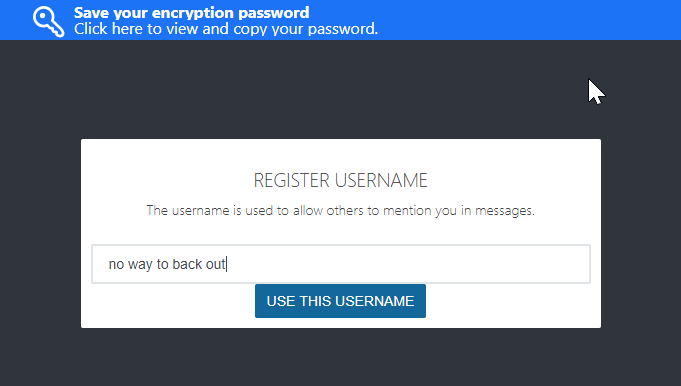Focus the username input field
This screenshot has height=386, width=681.
point(340,264)
